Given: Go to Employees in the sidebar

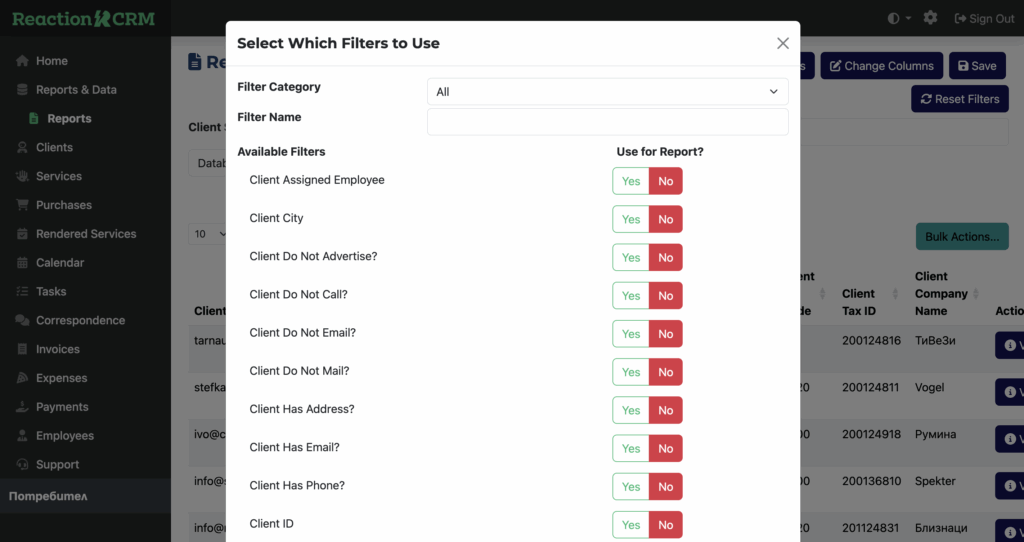Looking at the screenshot, I should [x=64, y=436].
